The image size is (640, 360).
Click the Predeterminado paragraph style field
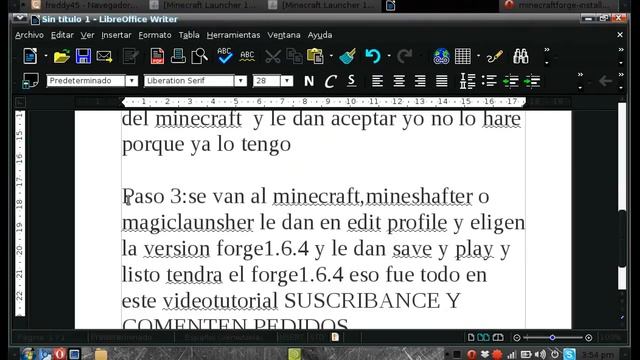(86, 81)
